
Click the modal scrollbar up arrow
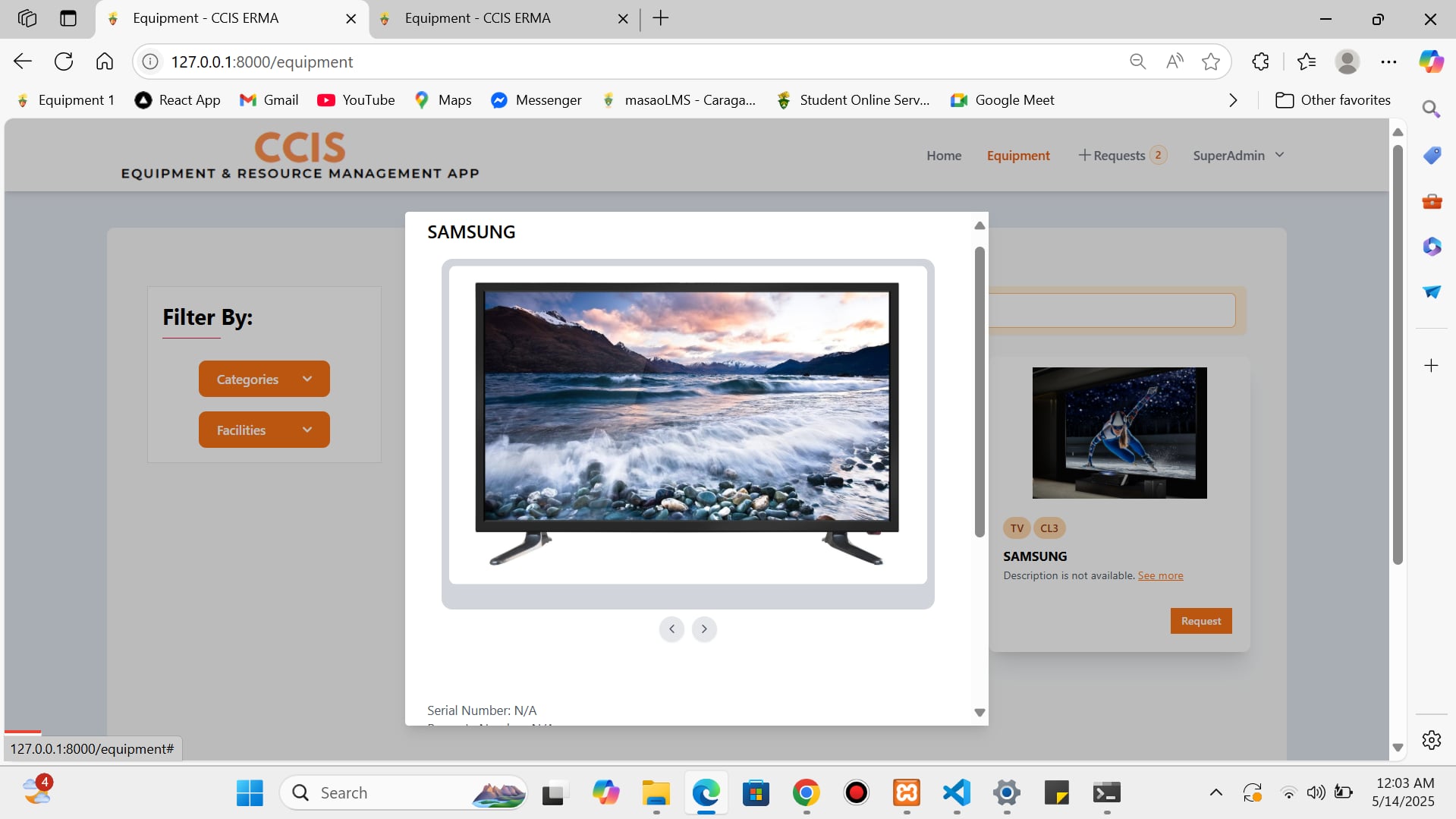(980, 225)
